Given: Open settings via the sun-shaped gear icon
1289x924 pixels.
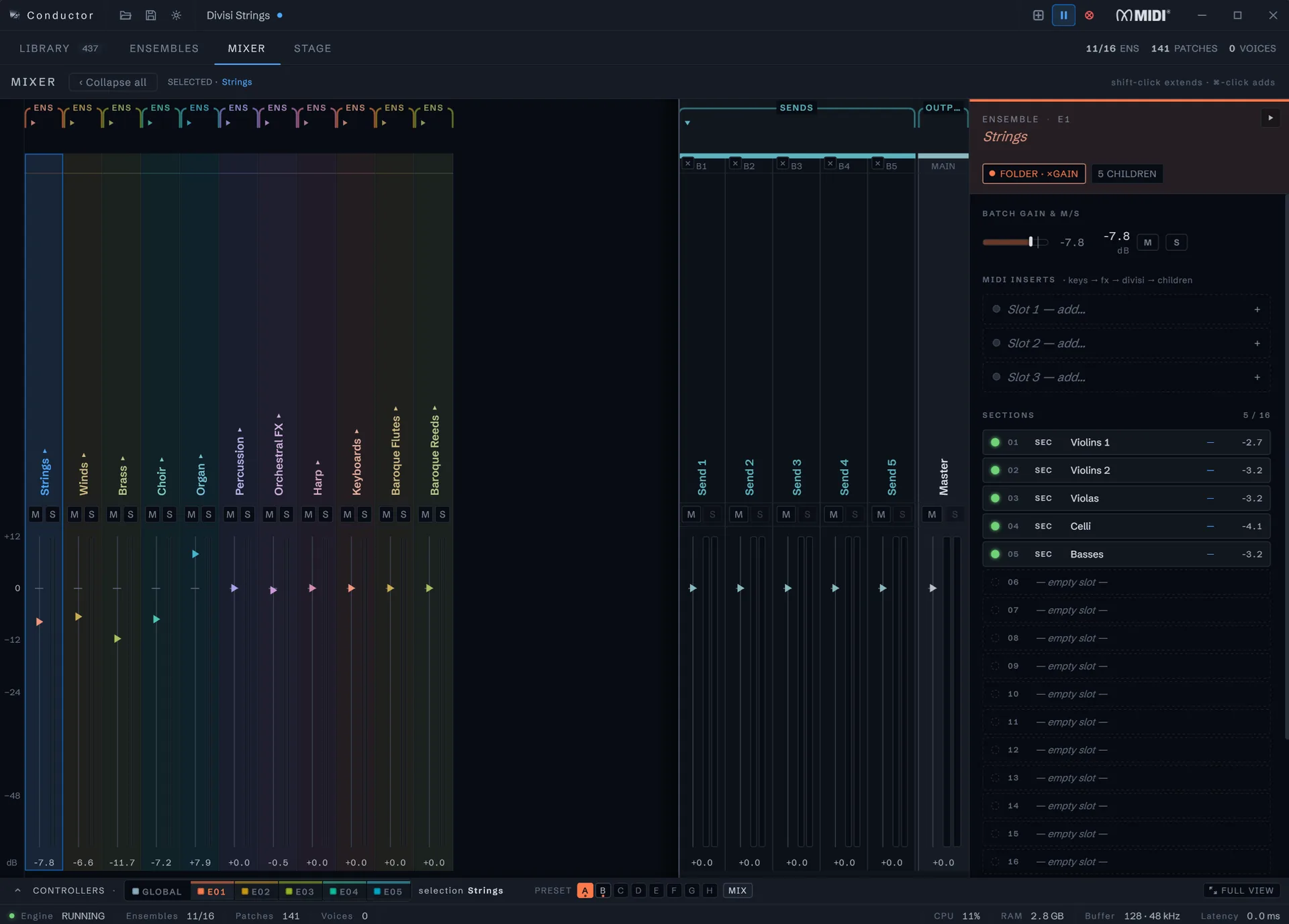Looking at the screenshot, I should pos(177,15).
